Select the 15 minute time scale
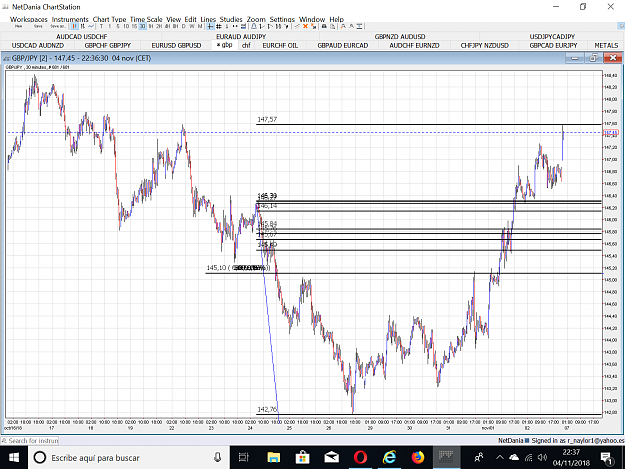 [134, 26]
